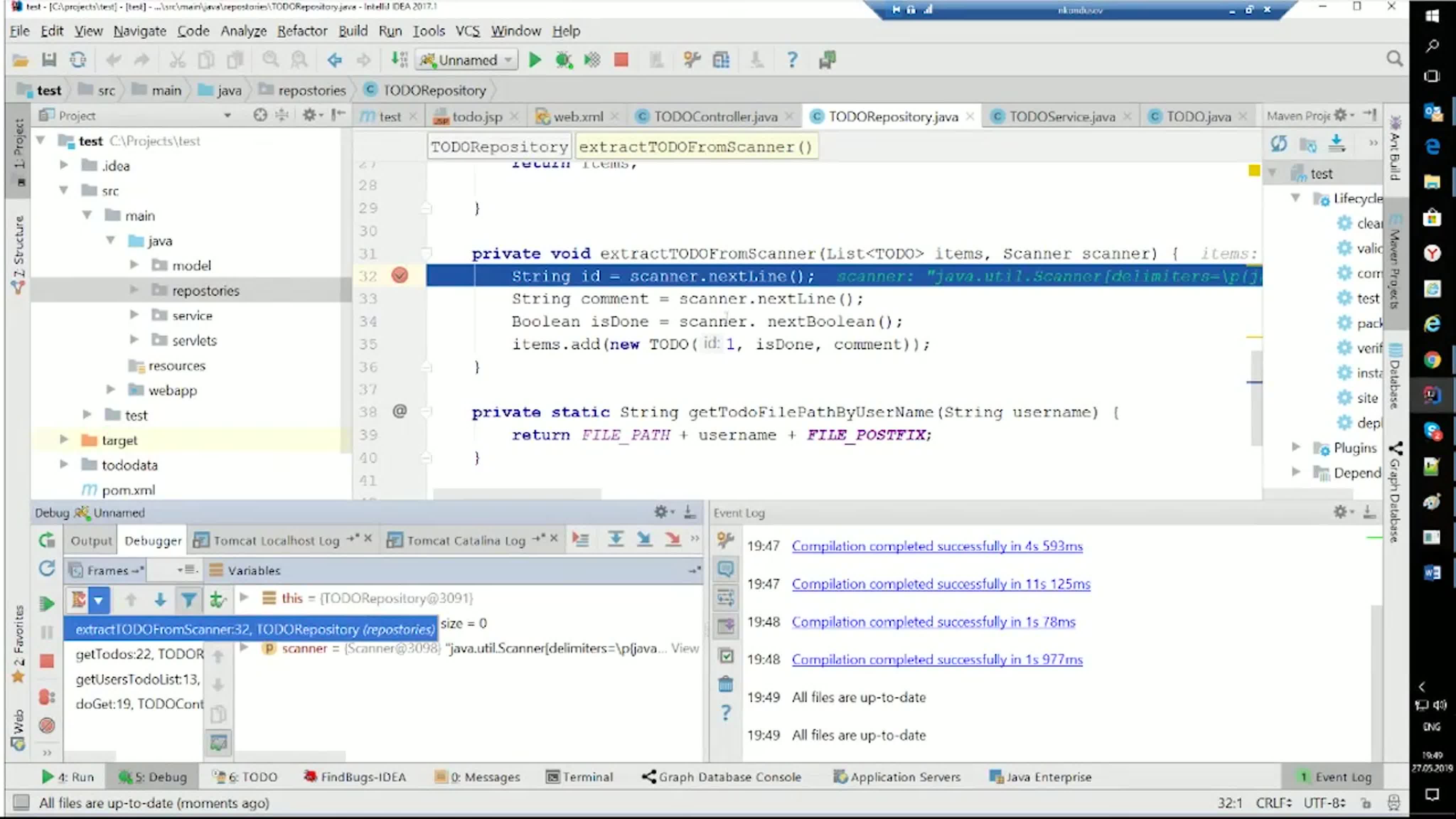Open the TODOService.java tab
The image size is (1456, 819).
pyautogui.click(x=1062, y=115)
